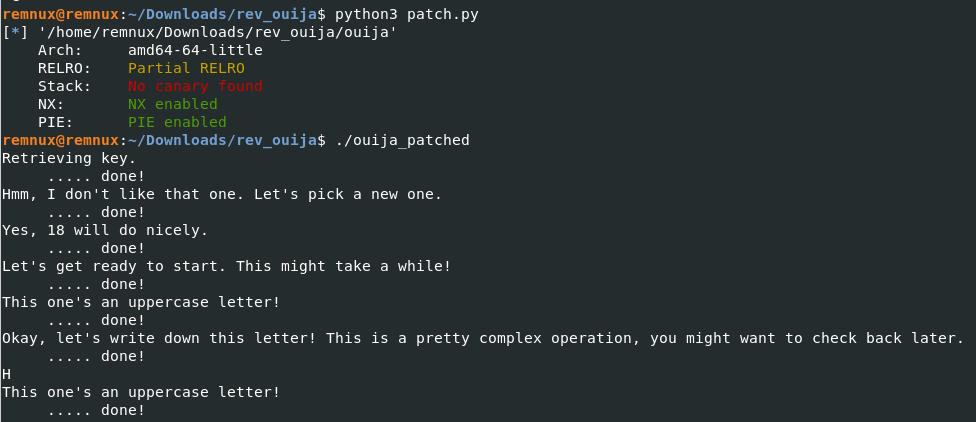Click the "Okay, let's write down this letter" line

click(x=482, y=338)
